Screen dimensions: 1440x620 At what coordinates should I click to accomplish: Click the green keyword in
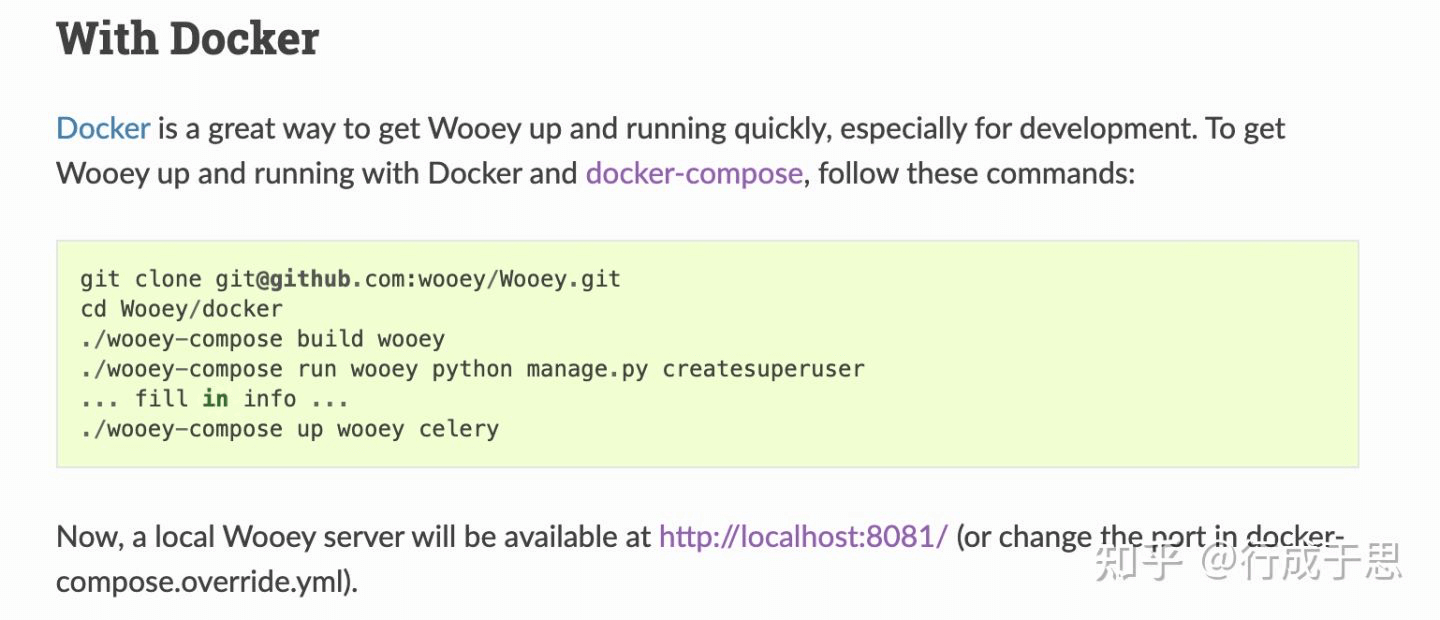[215, 399]
